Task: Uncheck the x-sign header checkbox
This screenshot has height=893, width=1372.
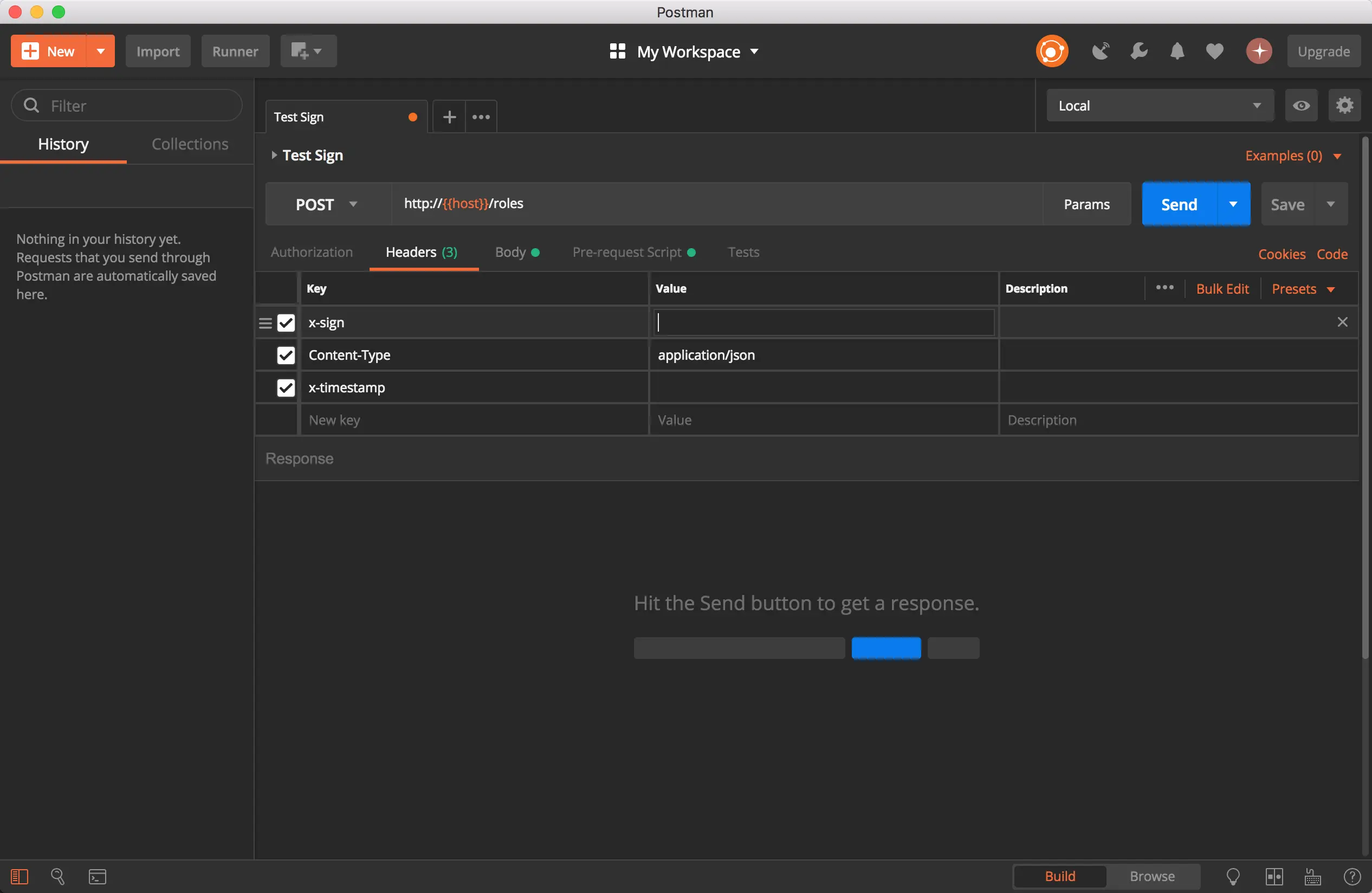Action: (x=286, y=323)
